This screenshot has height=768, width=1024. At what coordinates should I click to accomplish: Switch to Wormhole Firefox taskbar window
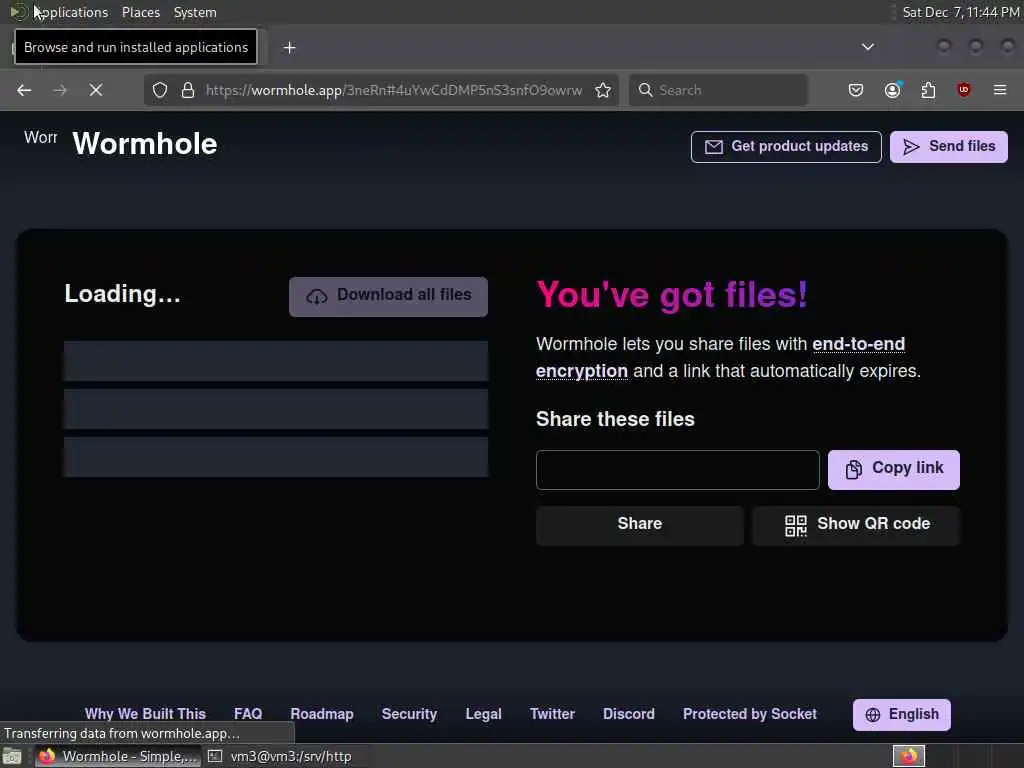pyautogui.click(x=118, y=756)
